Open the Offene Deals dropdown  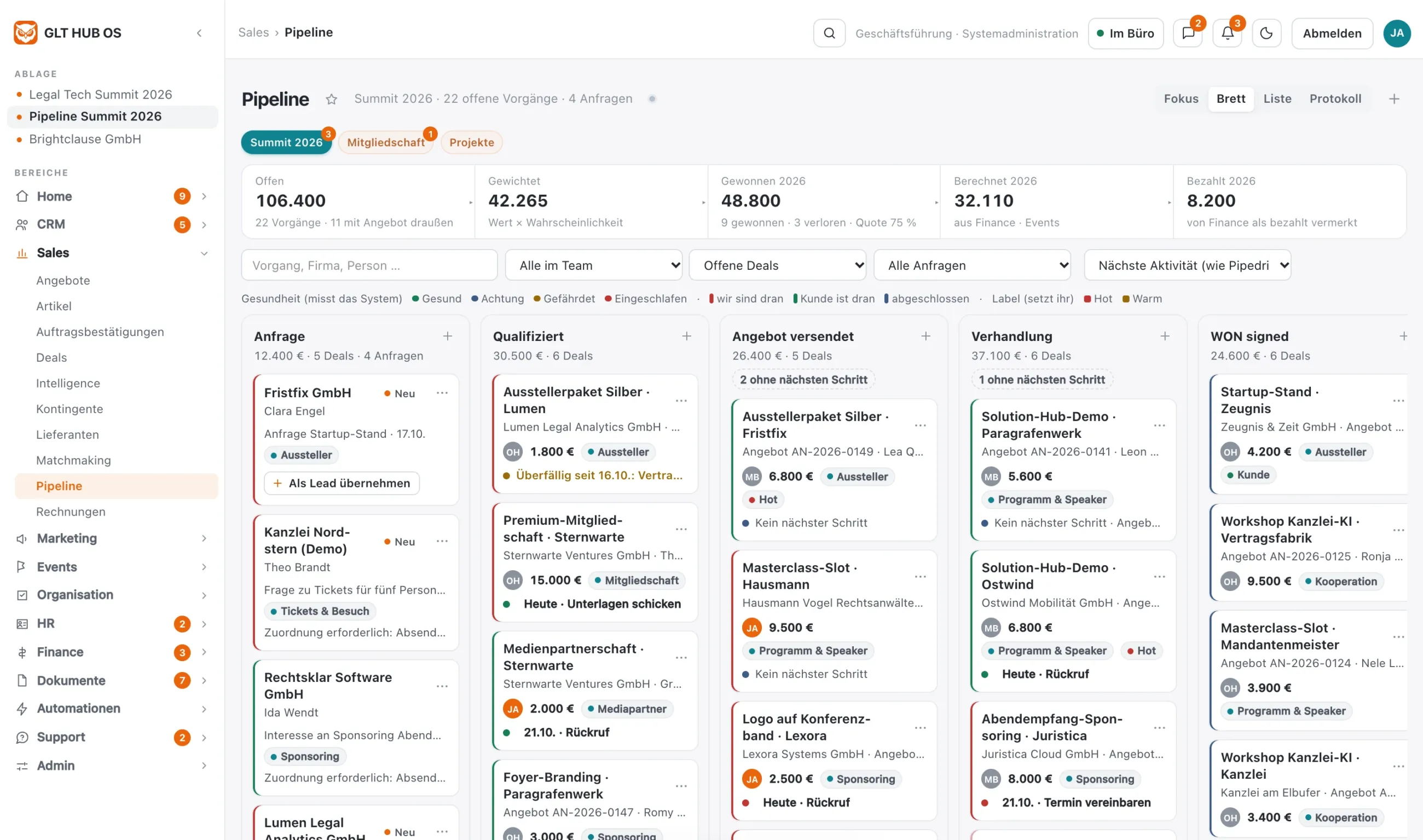pos(777,265)
